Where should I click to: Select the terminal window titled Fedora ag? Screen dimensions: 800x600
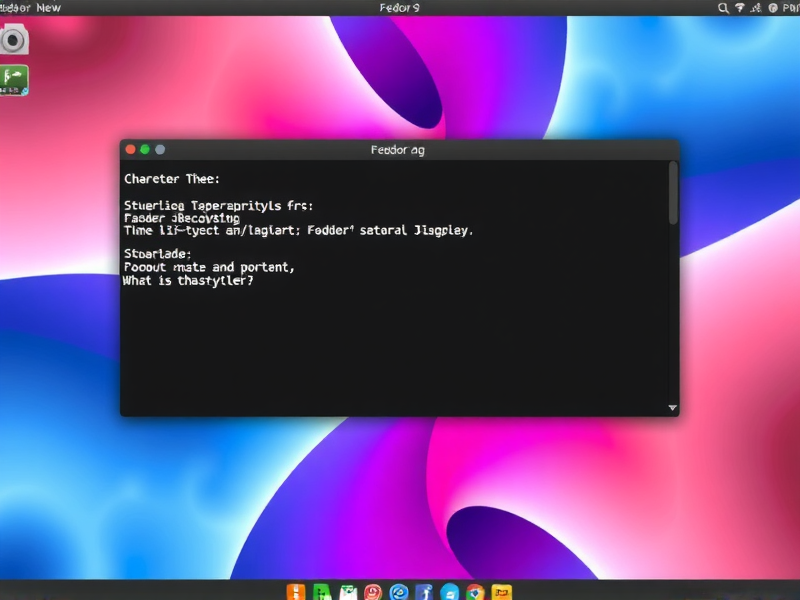(399, 150)
